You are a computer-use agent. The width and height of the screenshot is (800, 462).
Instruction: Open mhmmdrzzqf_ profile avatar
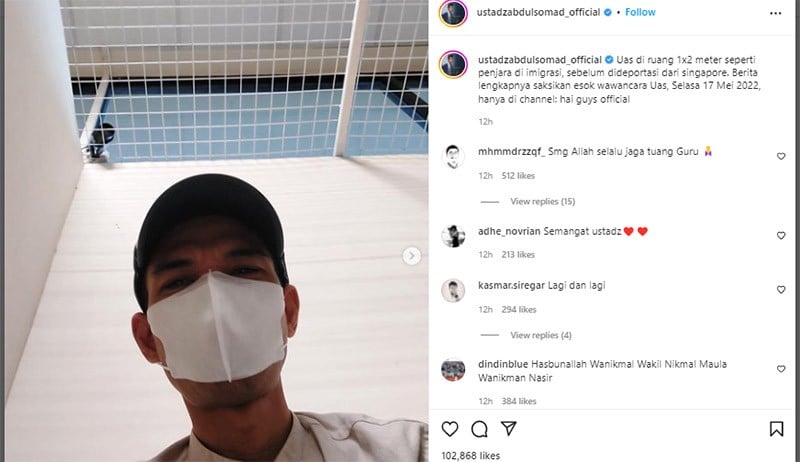(x=453, y=157)
